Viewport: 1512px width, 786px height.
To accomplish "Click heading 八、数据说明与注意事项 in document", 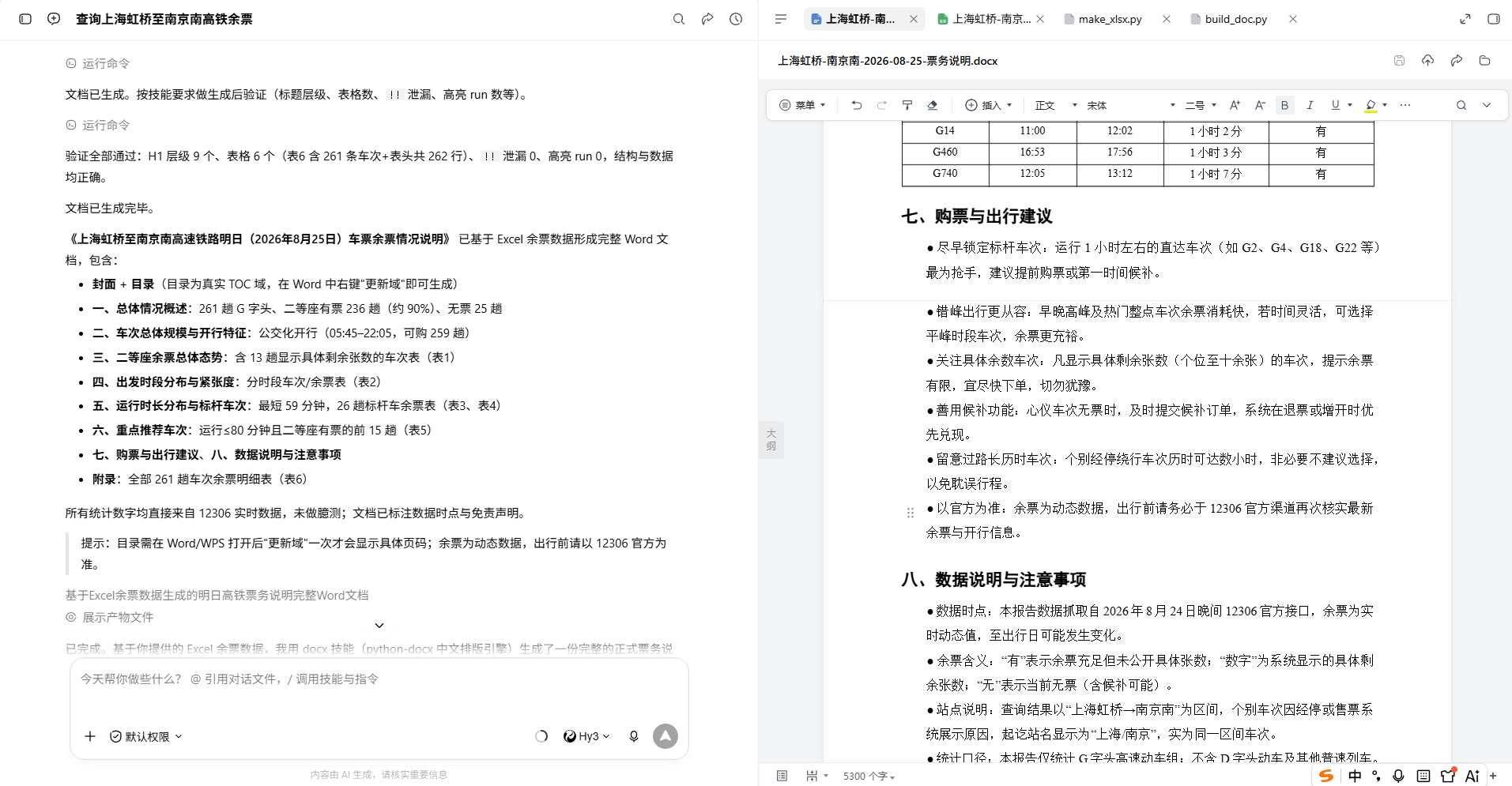I will coord(994,580).
